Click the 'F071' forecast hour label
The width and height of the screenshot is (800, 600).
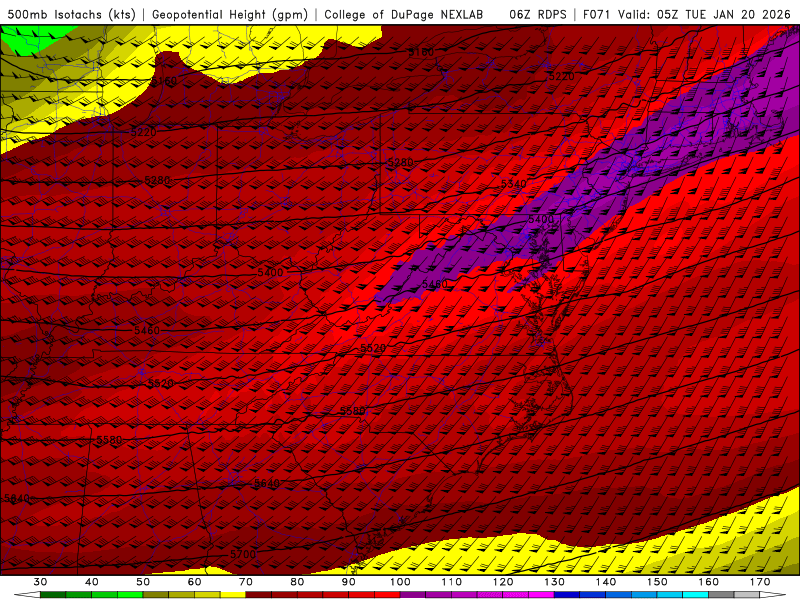(x=596, y=15)
